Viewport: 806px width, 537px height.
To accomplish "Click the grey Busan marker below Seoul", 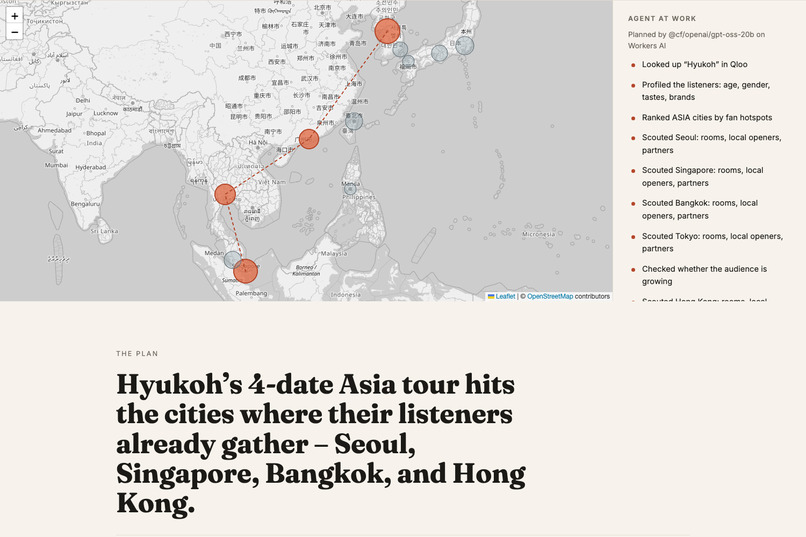I will (400, 49).
